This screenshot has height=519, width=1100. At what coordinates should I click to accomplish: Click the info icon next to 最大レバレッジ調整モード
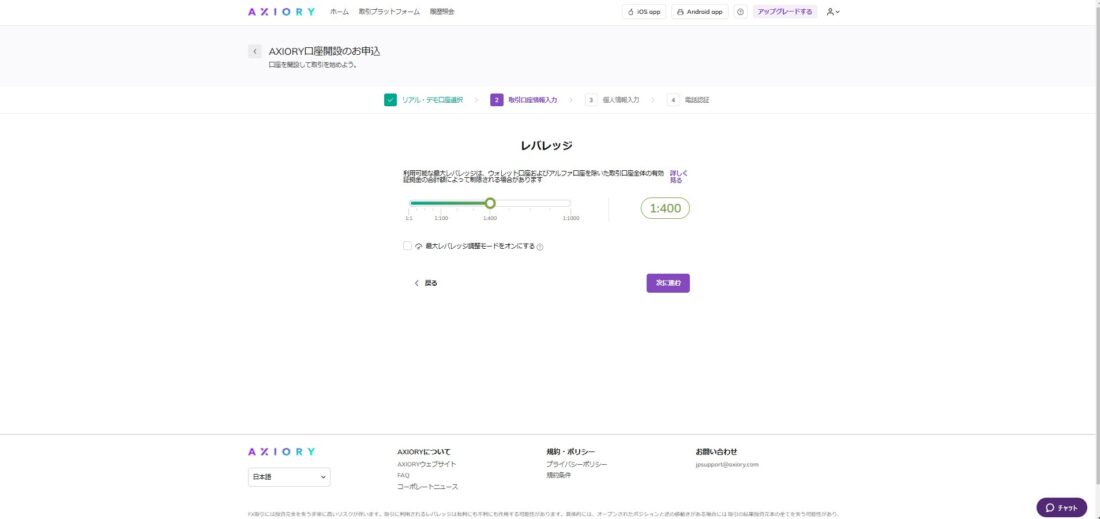tap(540, 246)
